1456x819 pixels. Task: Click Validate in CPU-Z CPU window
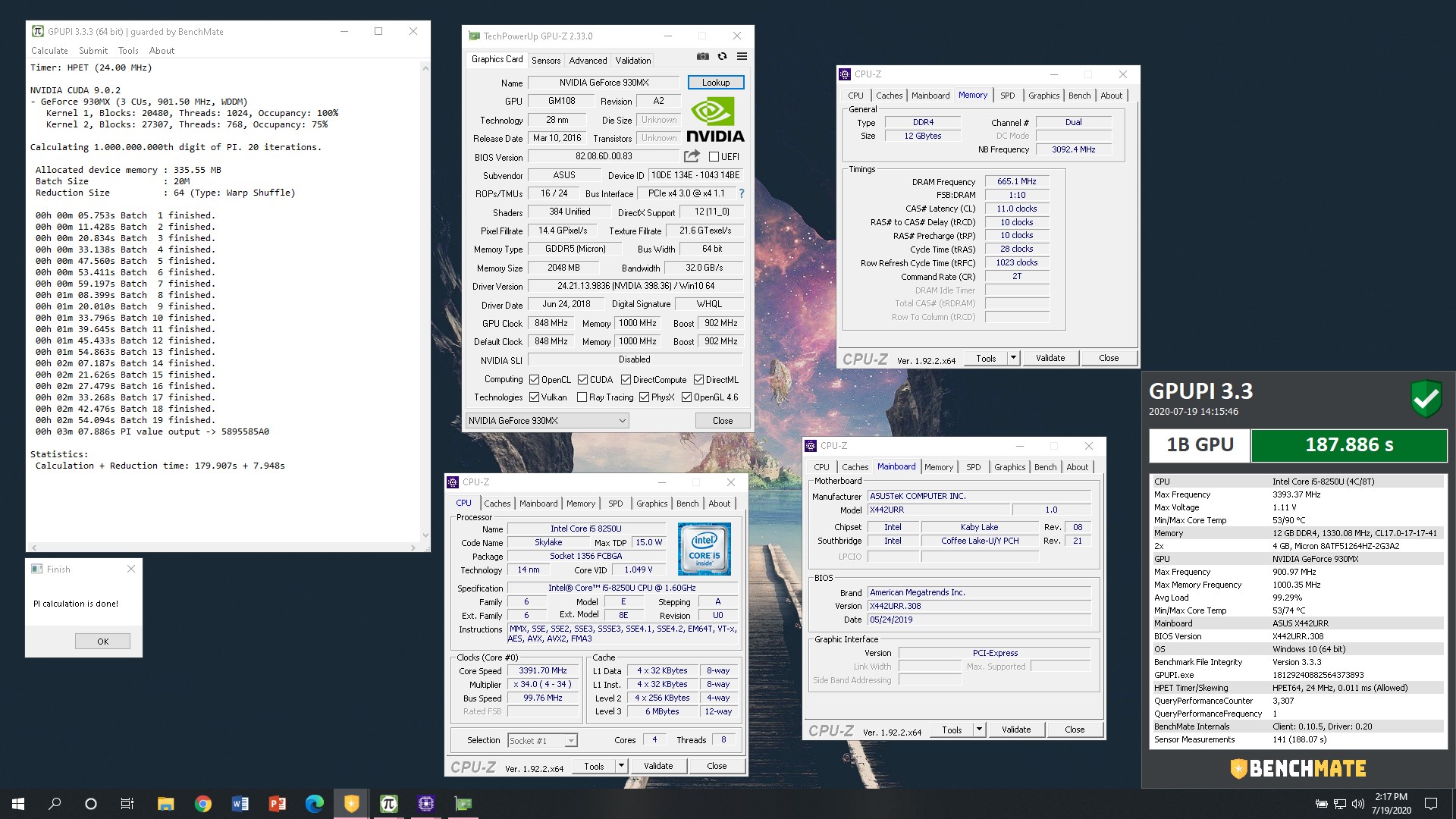point(658,766)
